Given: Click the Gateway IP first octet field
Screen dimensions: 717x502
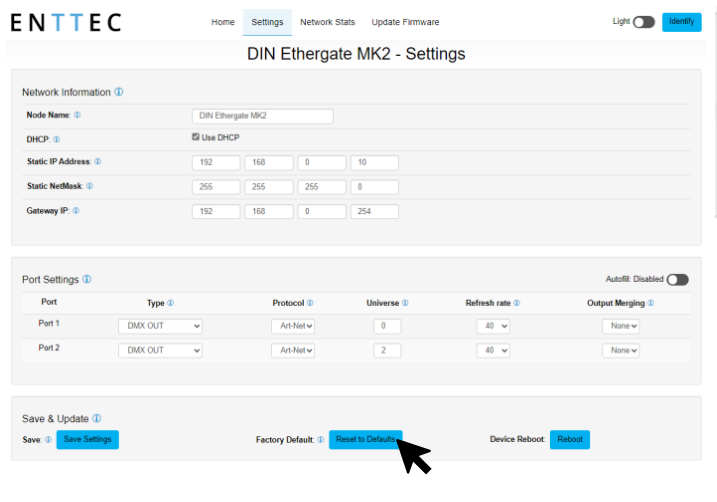Looking at the screenshot, I should coord(216,211).
